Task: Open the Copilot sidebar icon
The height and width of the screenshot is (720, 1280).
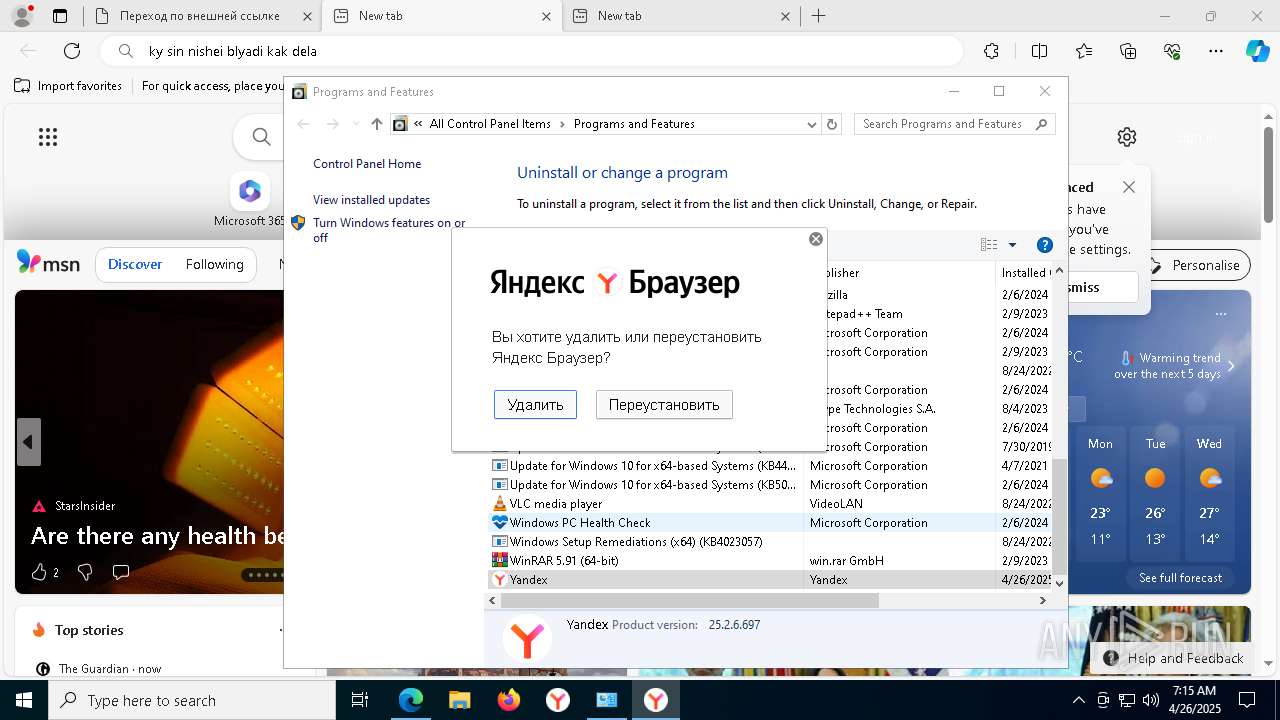Action: click(x=1257, y=51)
